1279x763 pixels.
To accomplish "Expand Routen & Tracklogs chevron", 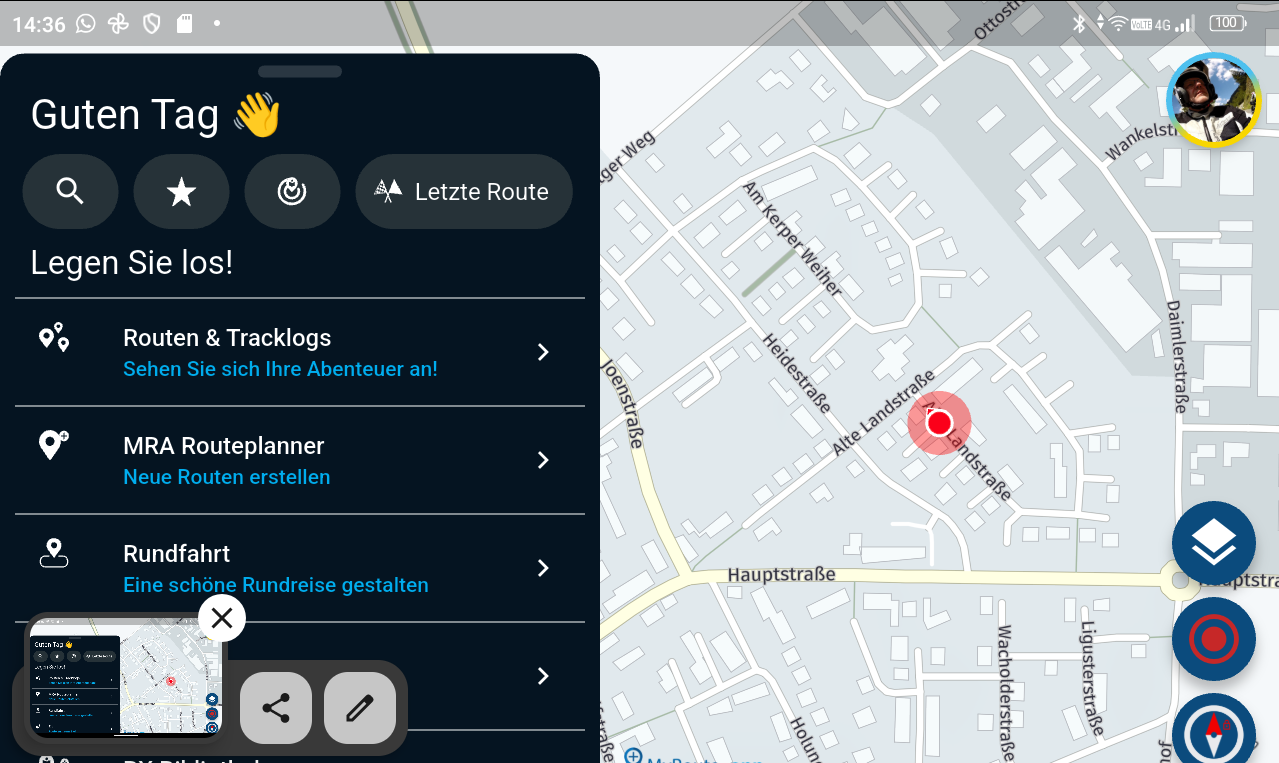I will 543,352.
